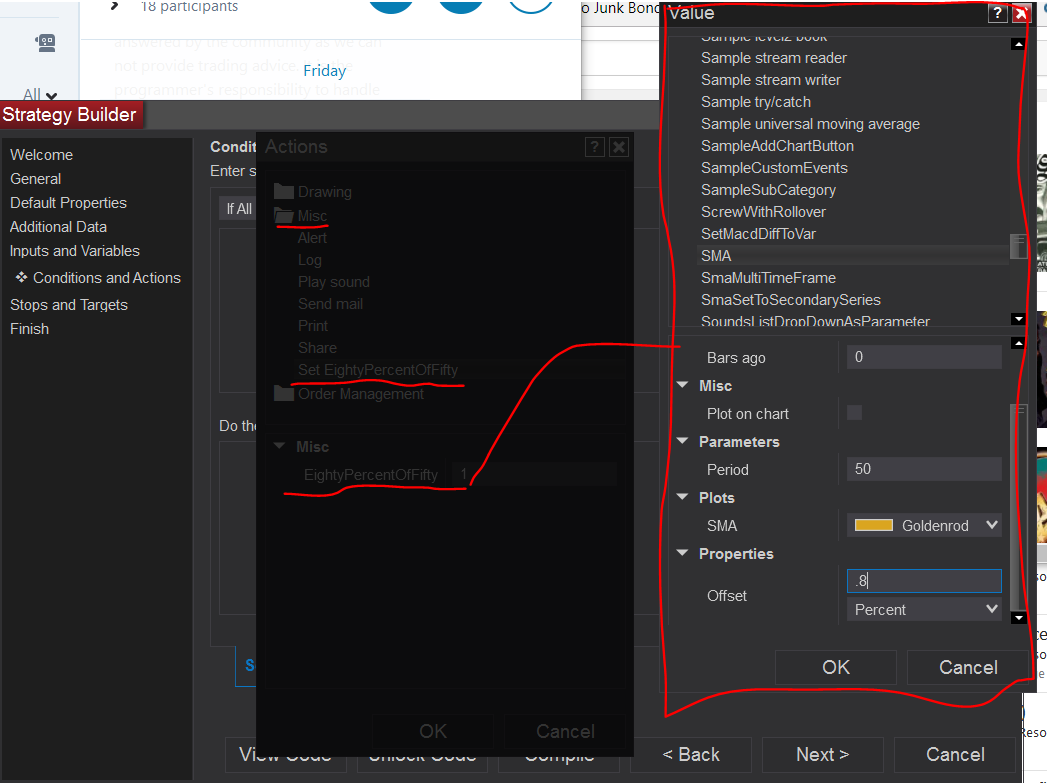Select ScrewWithRollover

click(x=763, y=212)
